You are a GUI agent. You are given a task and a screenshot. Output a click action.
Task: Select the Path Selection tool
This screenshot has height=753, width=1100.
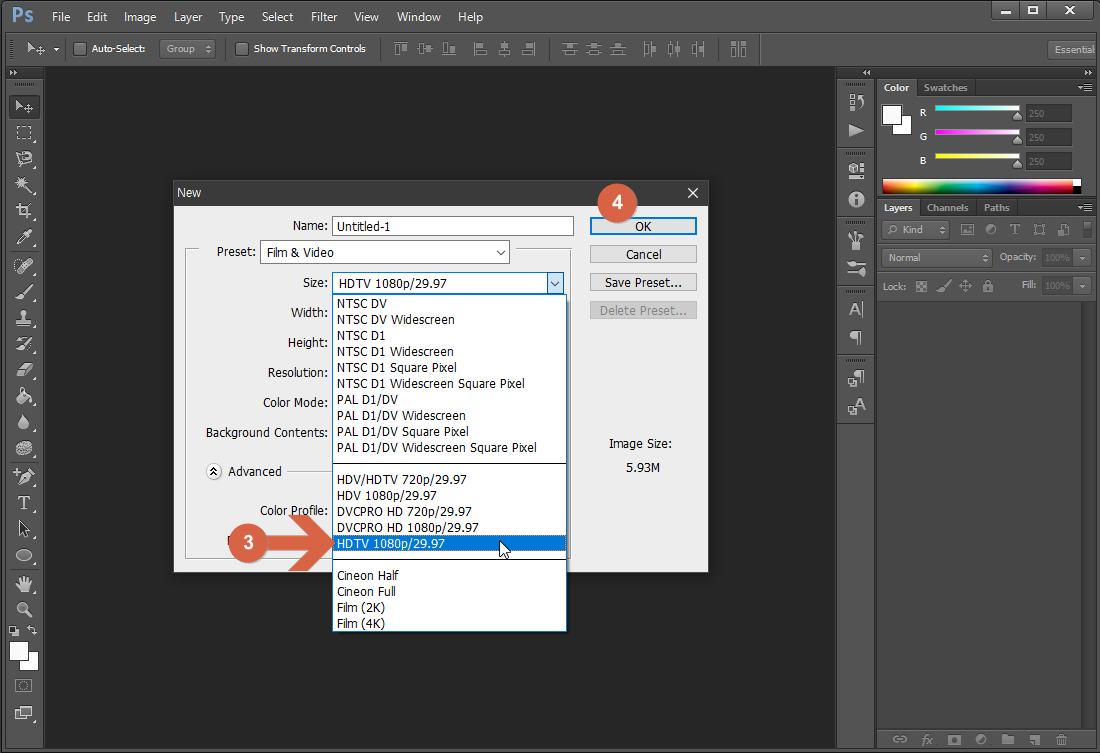pos(25,529)
